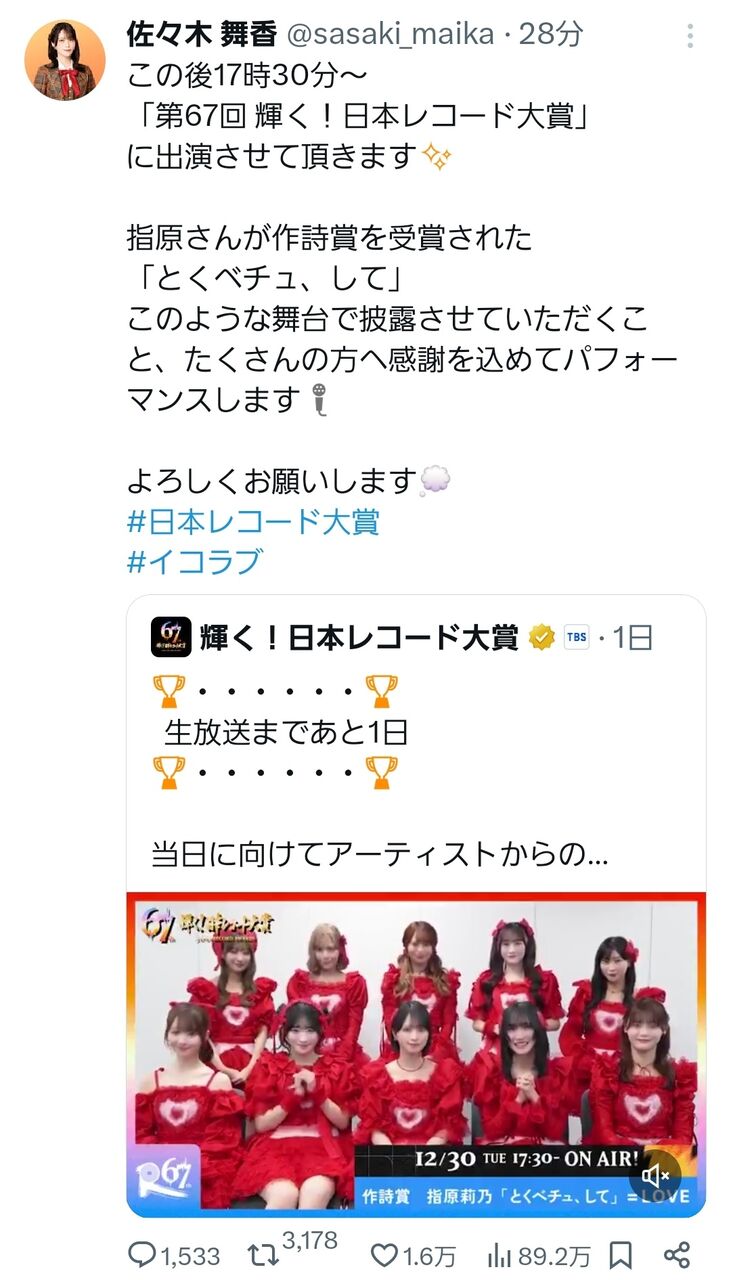Open the quoted tweet text 生放送まであと1日
This screenshot has width=731, height=1280.
[286, 732]
